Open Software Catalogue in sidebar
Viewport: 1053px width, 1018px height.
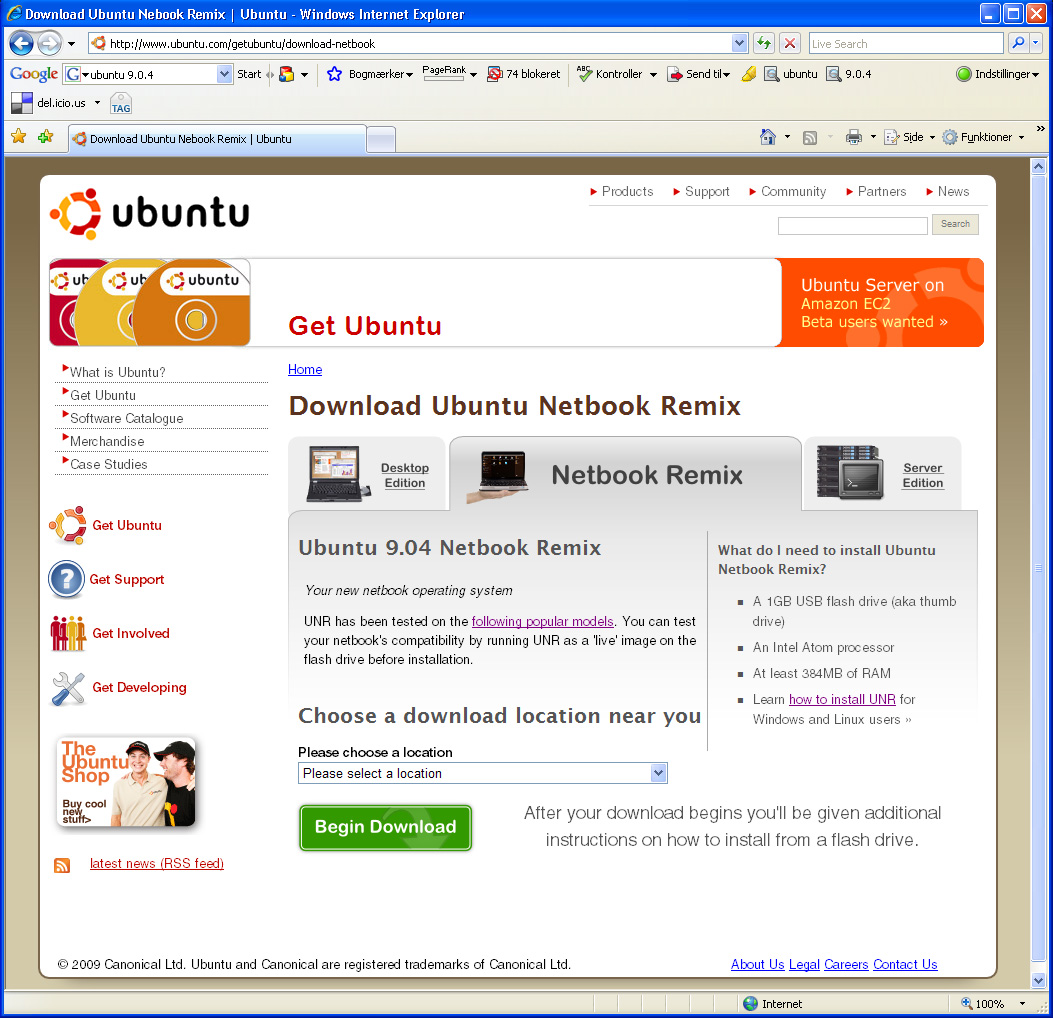tap(126, 418)
